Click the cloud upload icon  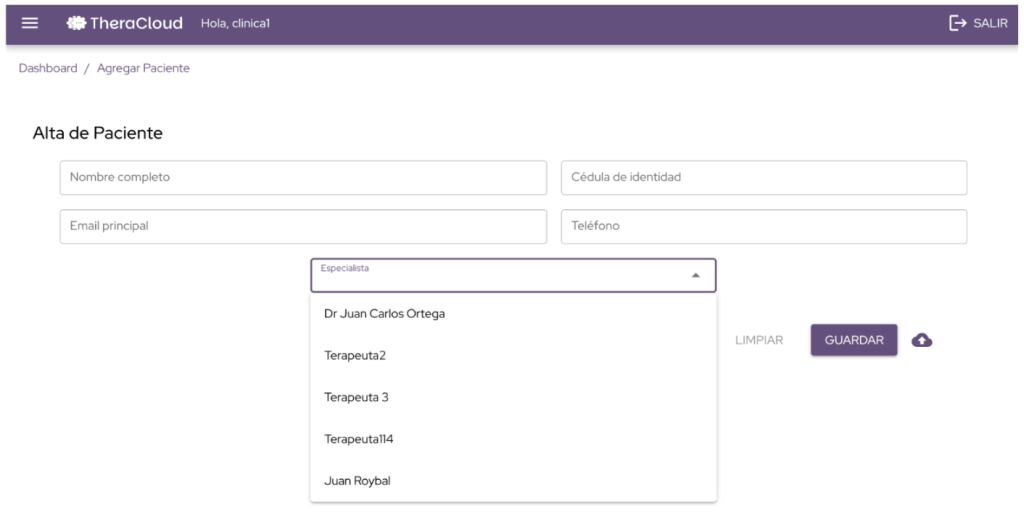(x=922, y=340)
